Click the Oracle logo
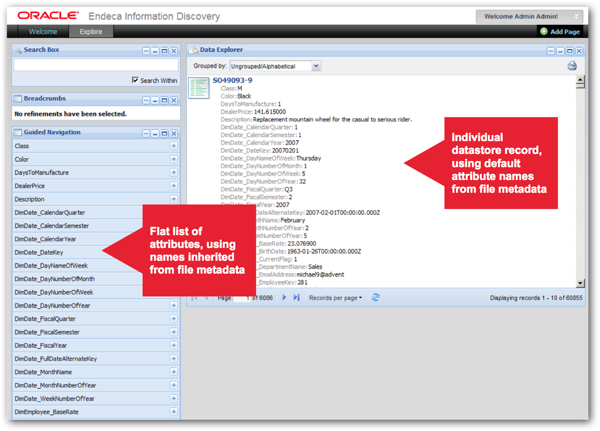 (x=48, y=16)
